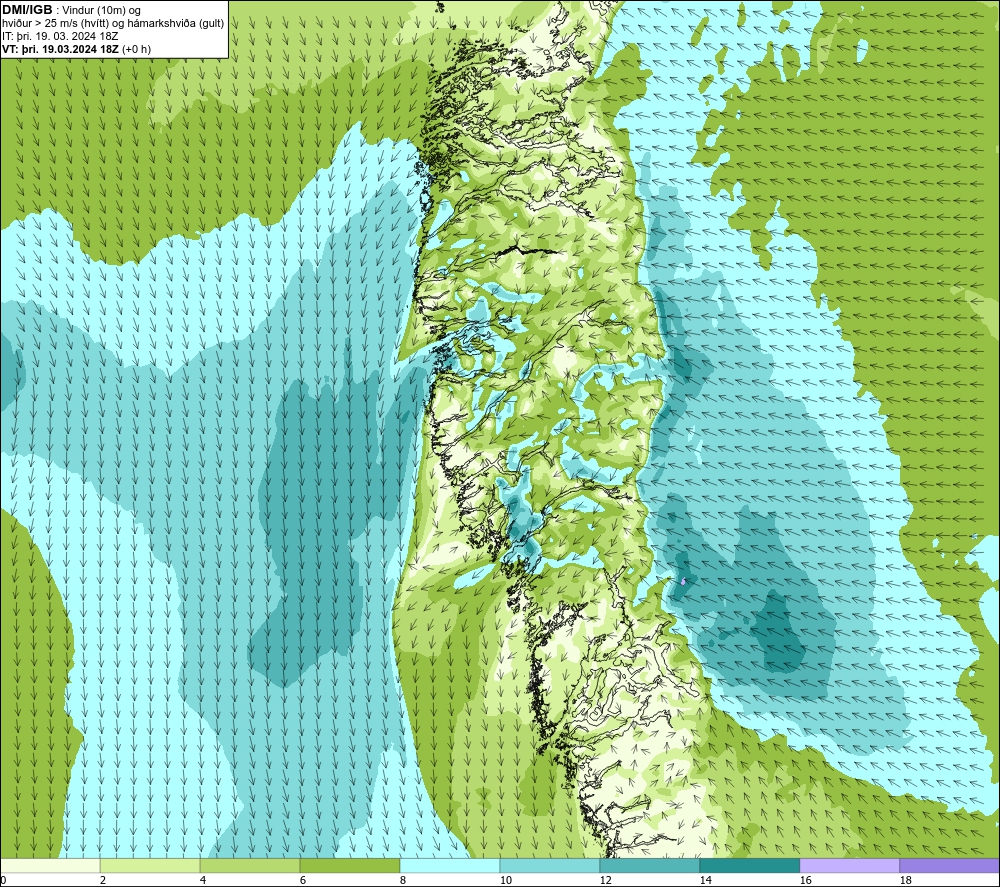The height and width of the screenshot is (887, 1000).
Task: Click the legend scale label 14
Action: (x=705, y=881)
